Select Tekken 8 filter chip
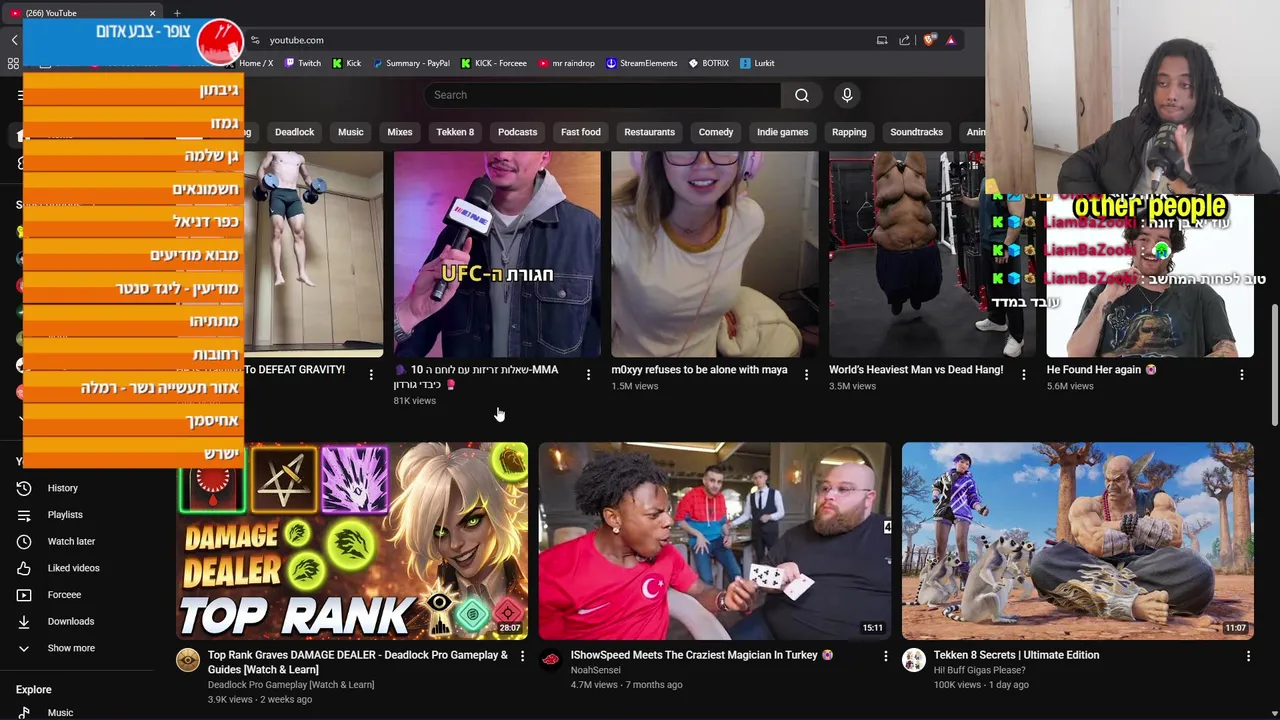1280x720 pixels. [x=455, y=132]
